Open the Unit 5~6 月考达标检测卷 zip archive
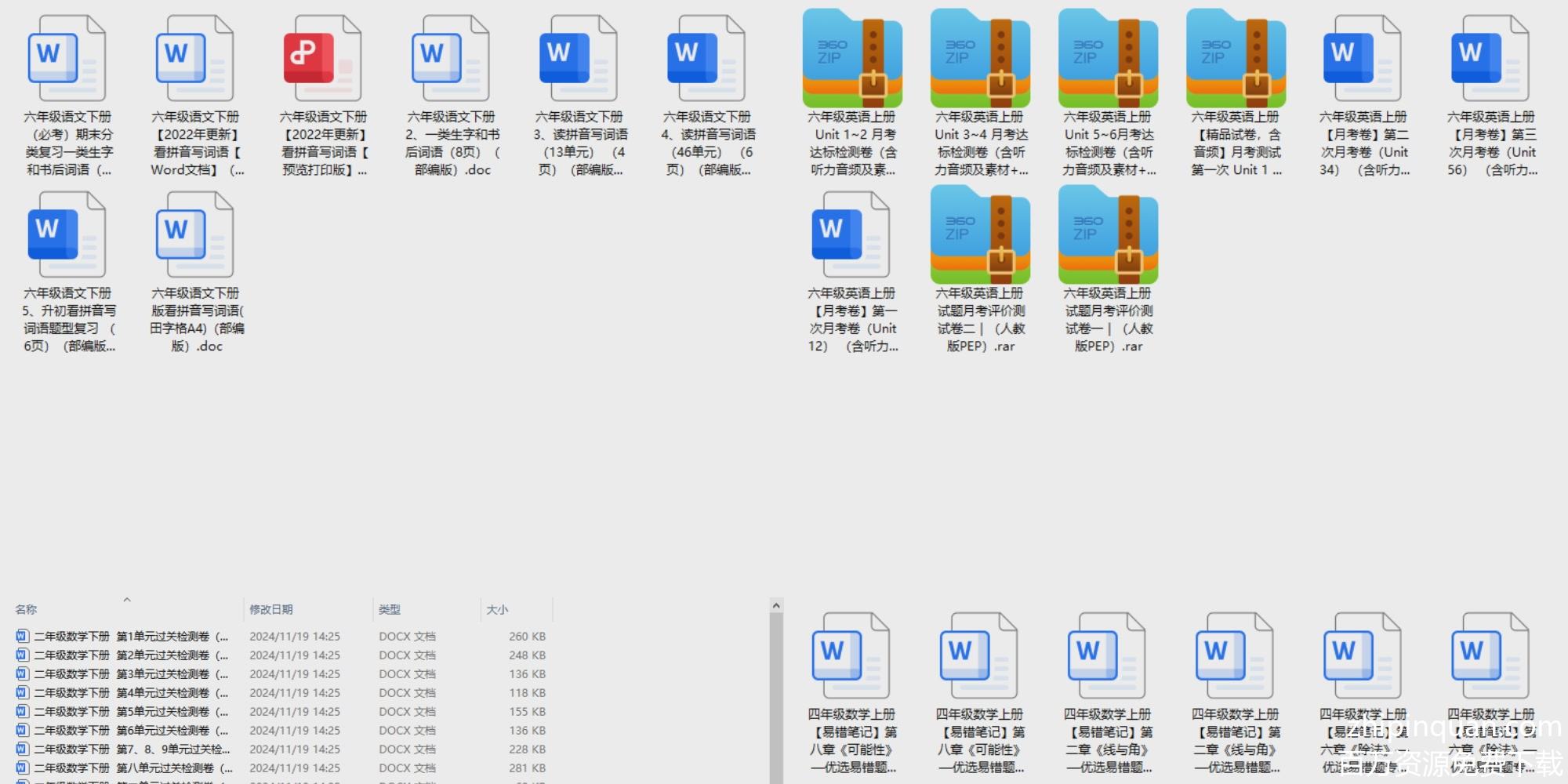1568x784 pixels. (1108, 60)
